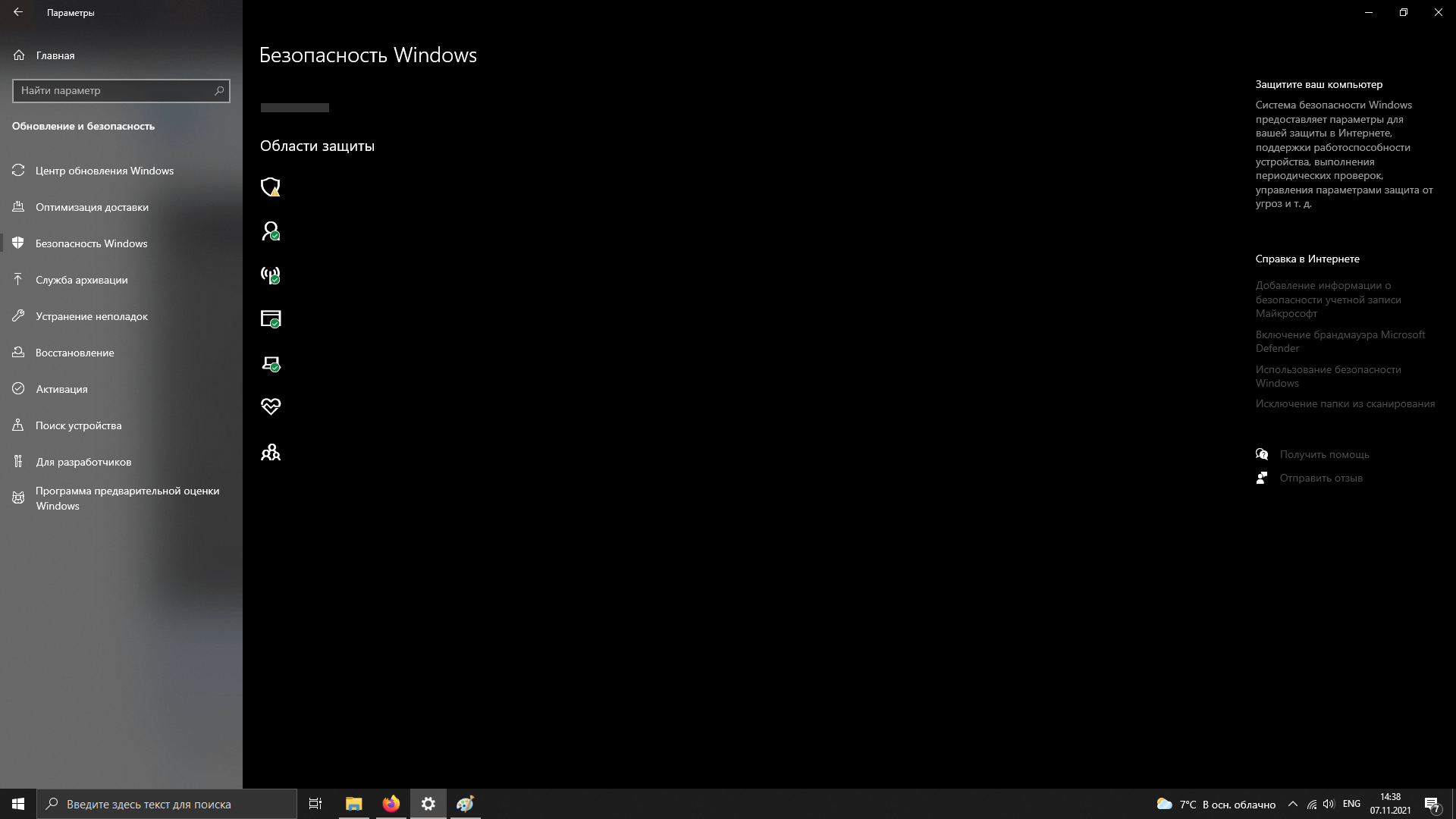Open Для разработчиков section

click(121, 462)
